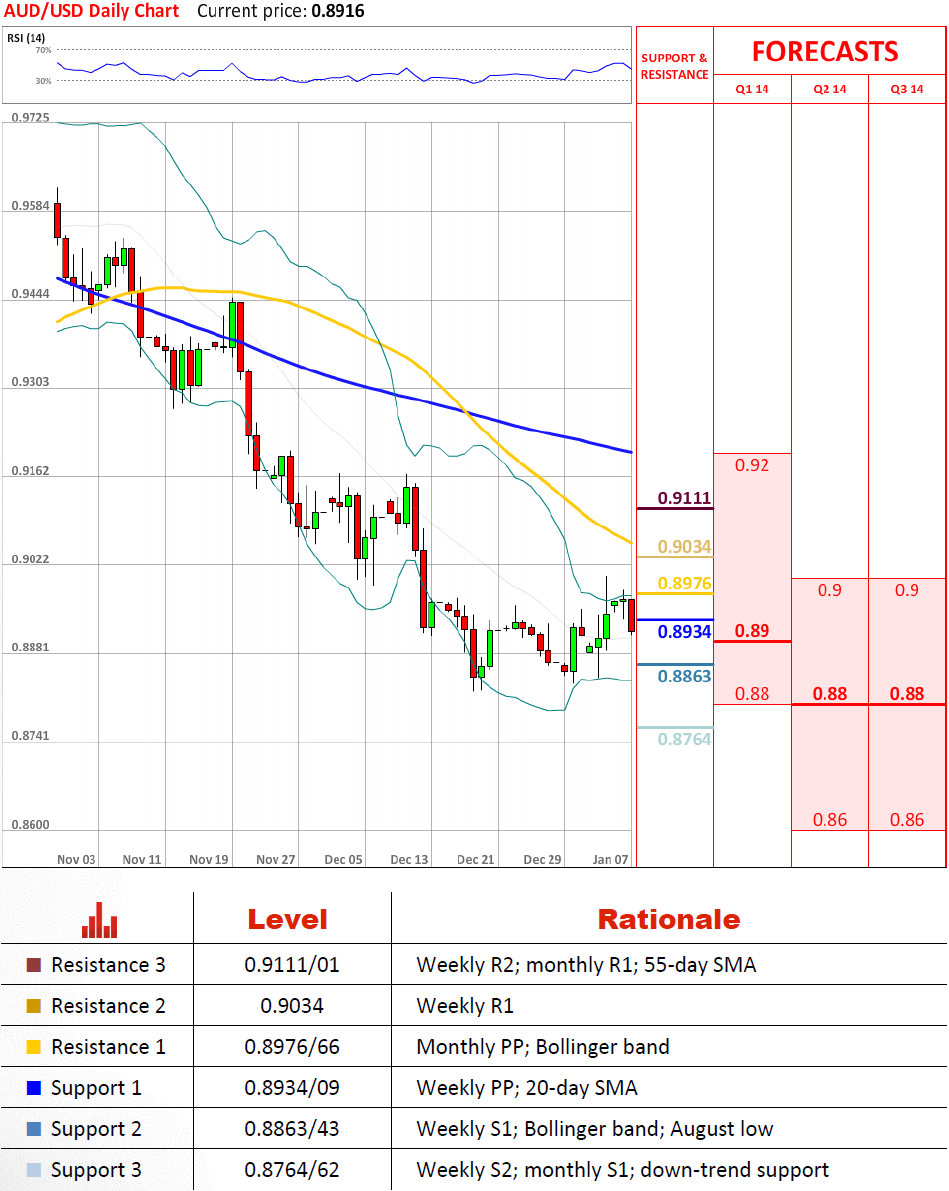Click the 0.9022 price axis label
Viewport: 949px width, 1191px height.
30,559
